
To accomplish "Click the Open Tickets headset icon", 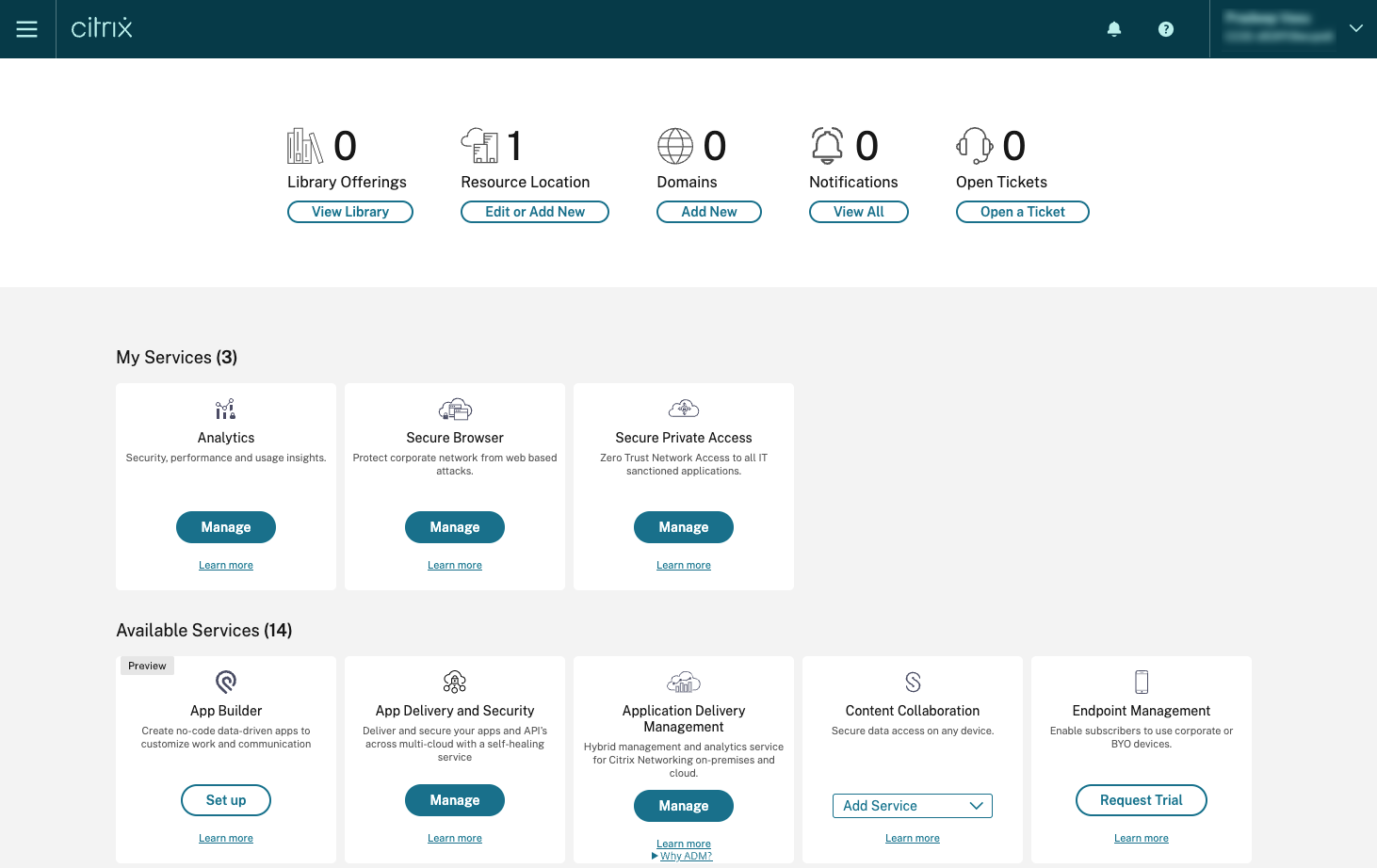I will pos(975,146).
